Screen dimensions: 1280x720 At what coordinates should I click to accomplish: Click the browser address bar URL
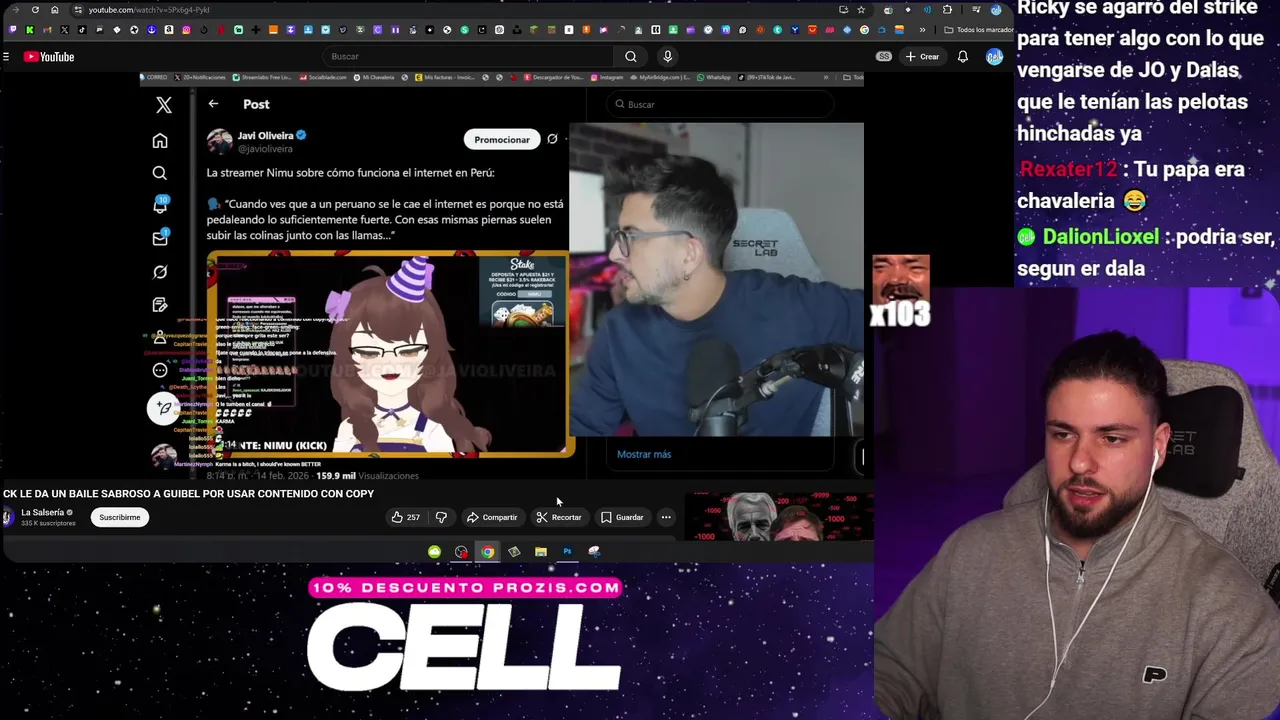coord(149,10)
